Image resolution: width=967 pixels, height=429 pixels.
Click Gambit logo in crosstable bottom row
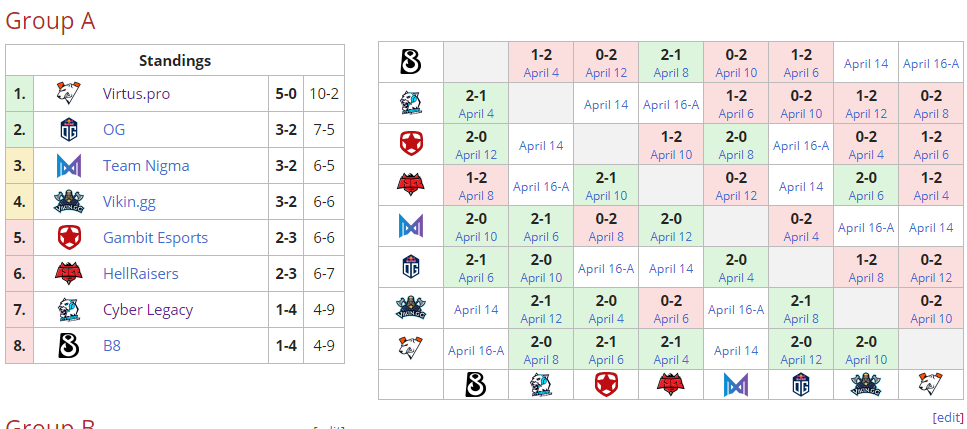click(x=606, y=384)
